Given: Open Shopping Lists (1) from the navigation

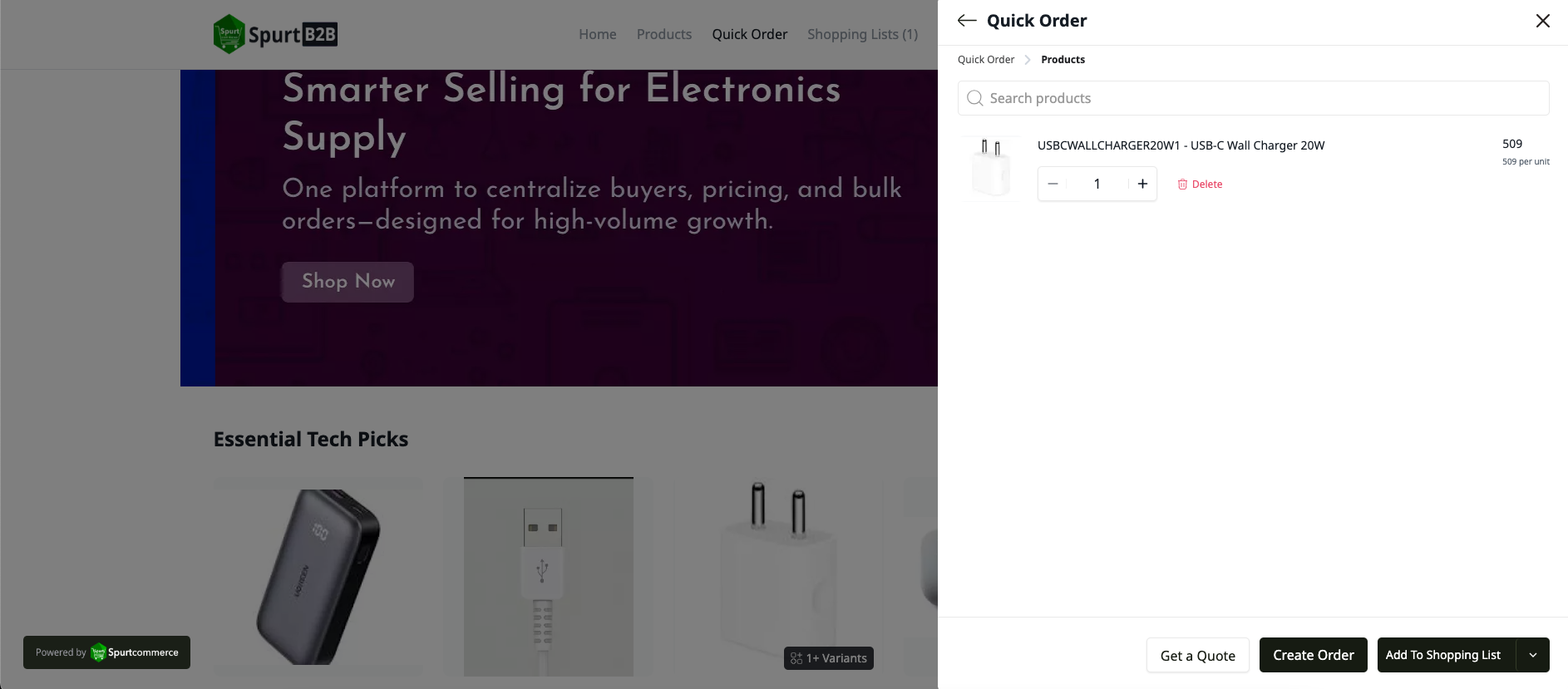Looking at the screenshot, I should [x=862, y=34].
